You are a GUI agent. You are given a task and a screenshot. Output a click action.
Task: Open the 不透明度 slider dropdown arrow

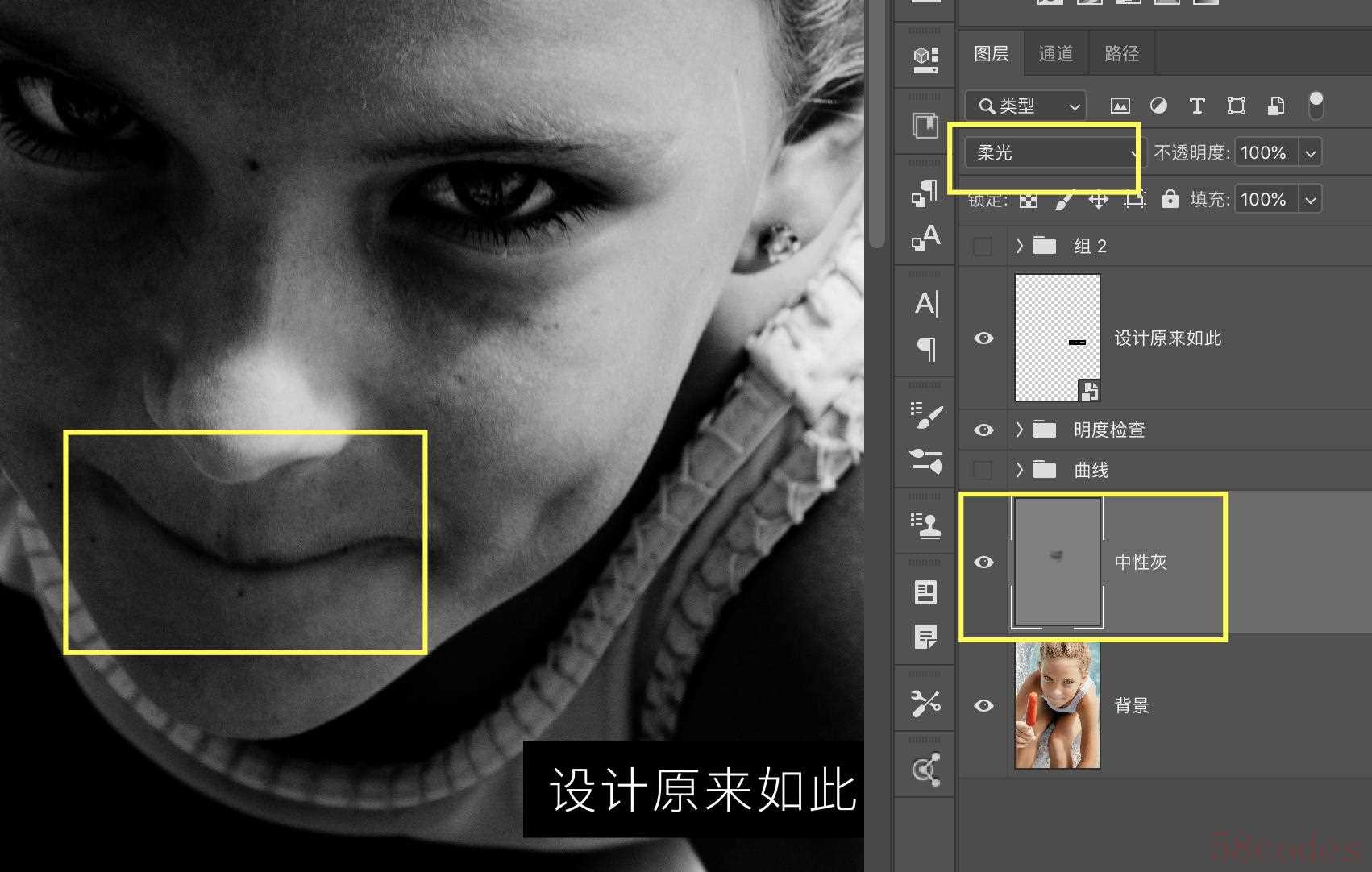(x=1311, y=152)
